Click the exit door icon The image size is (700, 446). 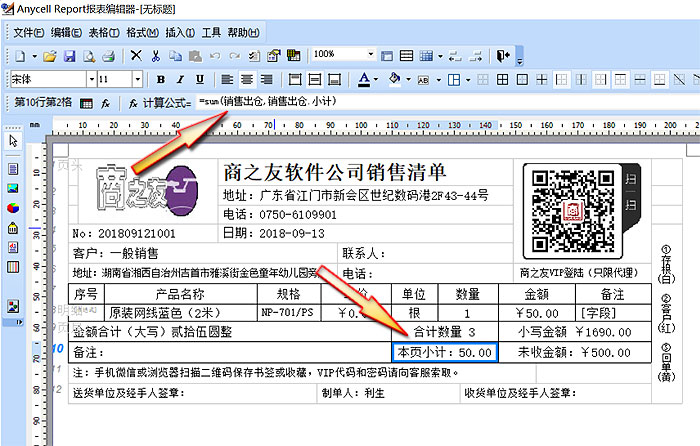[x=503, y=56]
